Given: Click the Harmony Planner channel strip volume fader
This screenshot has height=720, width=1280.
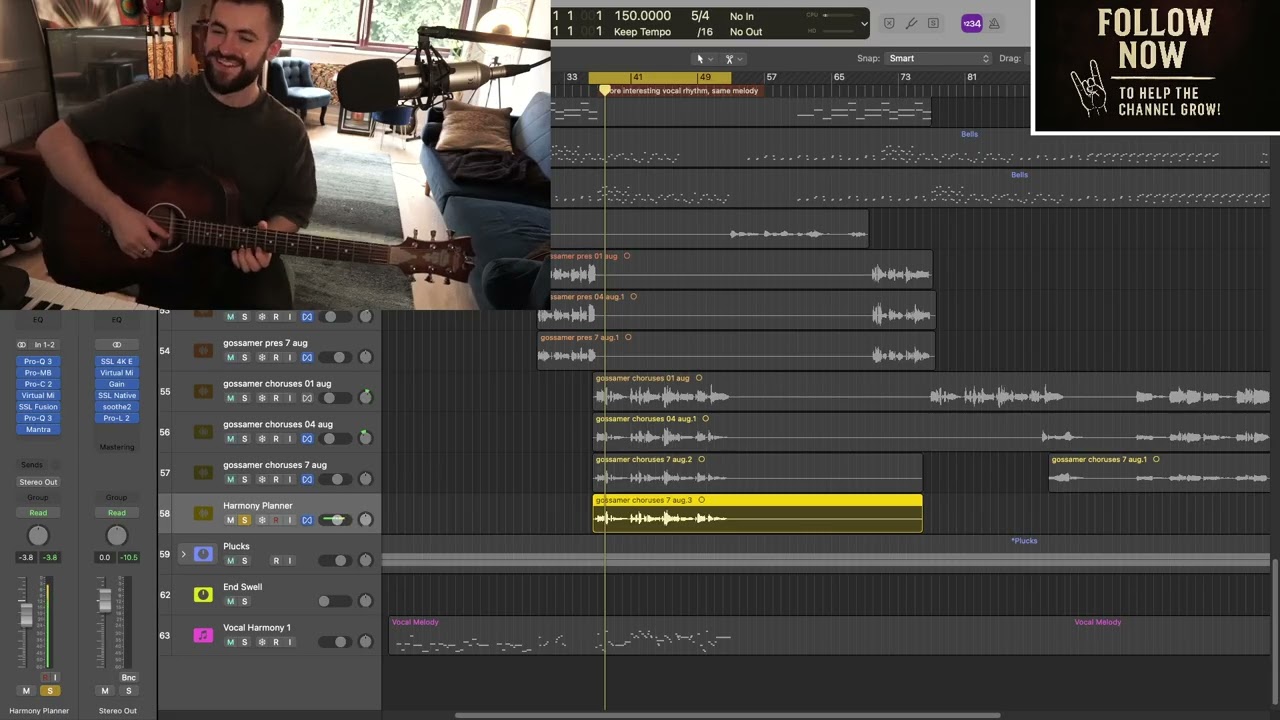Looking at the screenshot, I should [27, 616].
